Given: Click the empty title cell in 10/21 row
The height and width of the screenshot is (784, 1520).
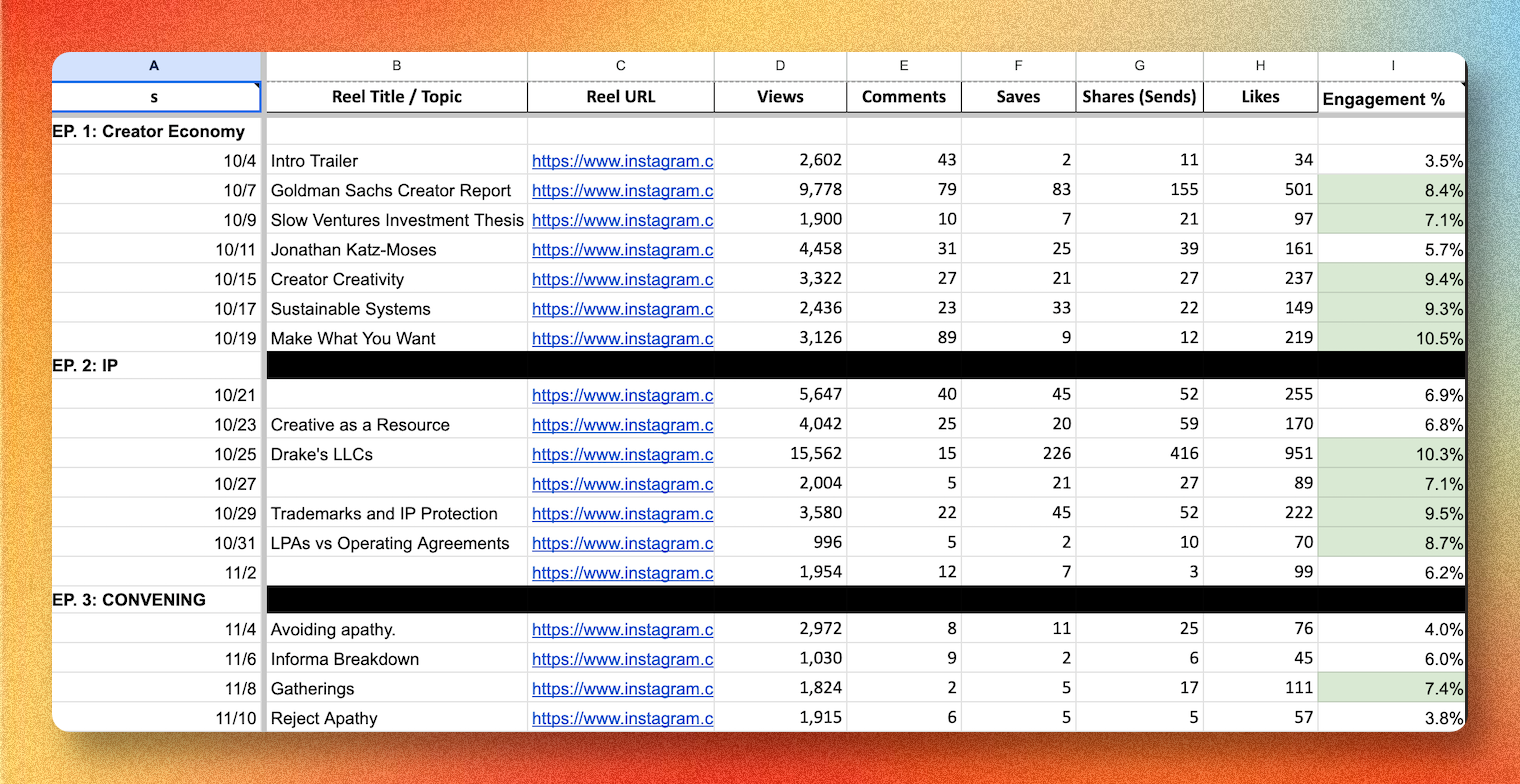Looking at the screenshot, I should [x=396, y=396].
